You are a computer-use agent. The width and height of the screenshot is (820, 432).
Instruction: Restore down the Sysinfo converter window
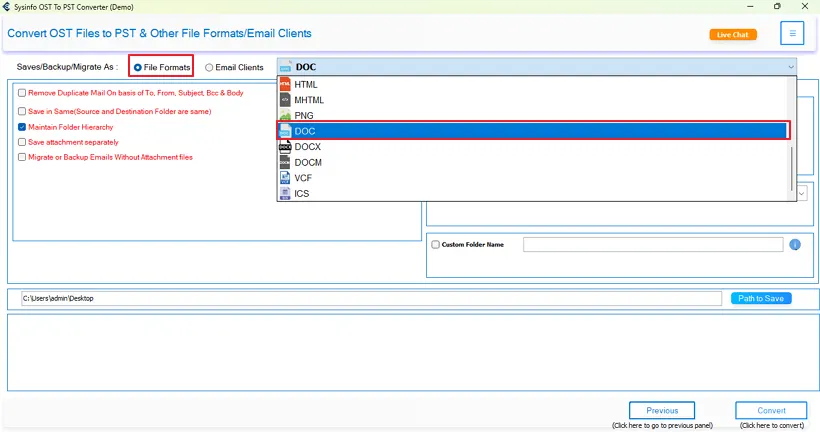click(x=777, y=6)
